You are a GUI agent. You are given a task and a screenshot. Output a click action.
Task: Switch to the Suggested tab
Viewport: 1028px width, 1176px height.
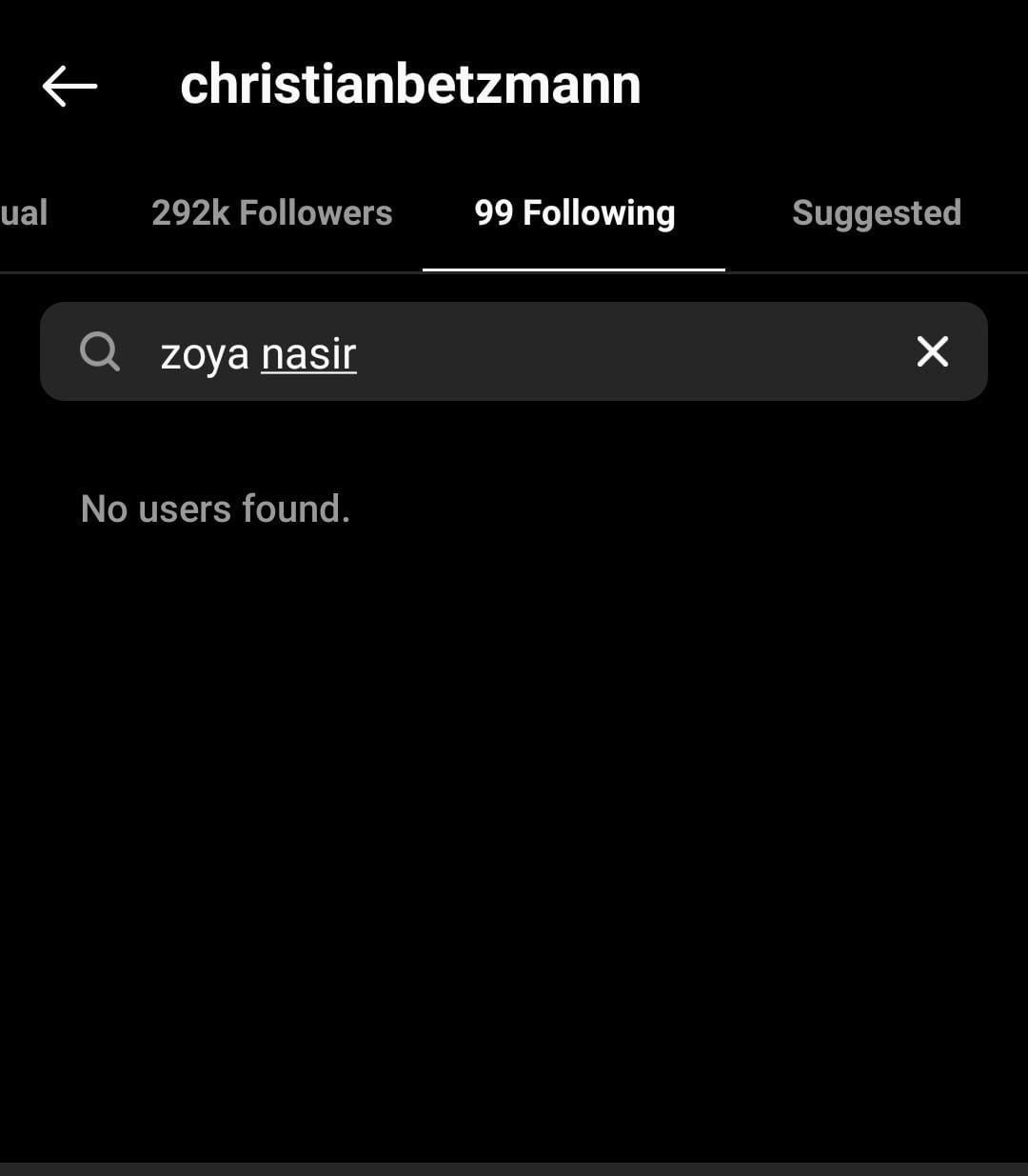877,213
